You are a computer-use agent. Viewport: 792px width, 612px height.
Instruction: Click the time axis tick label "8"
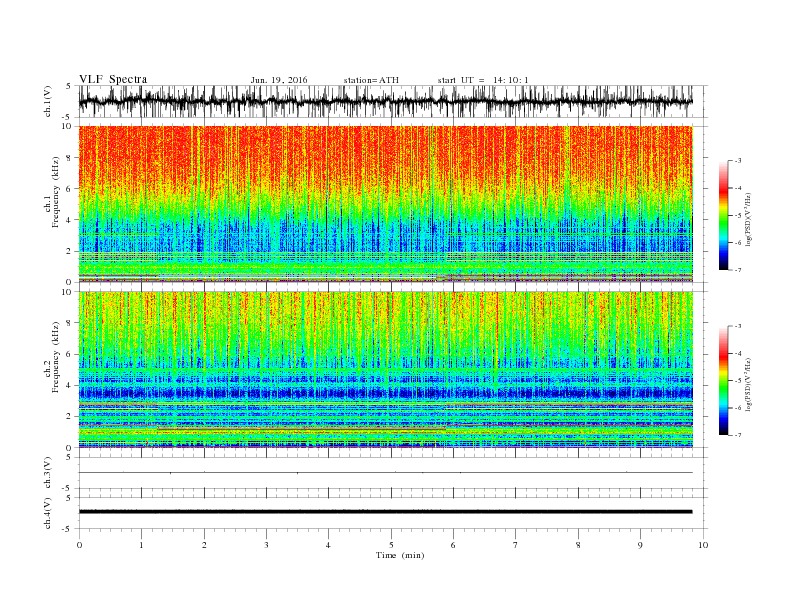tap(578, 545)
